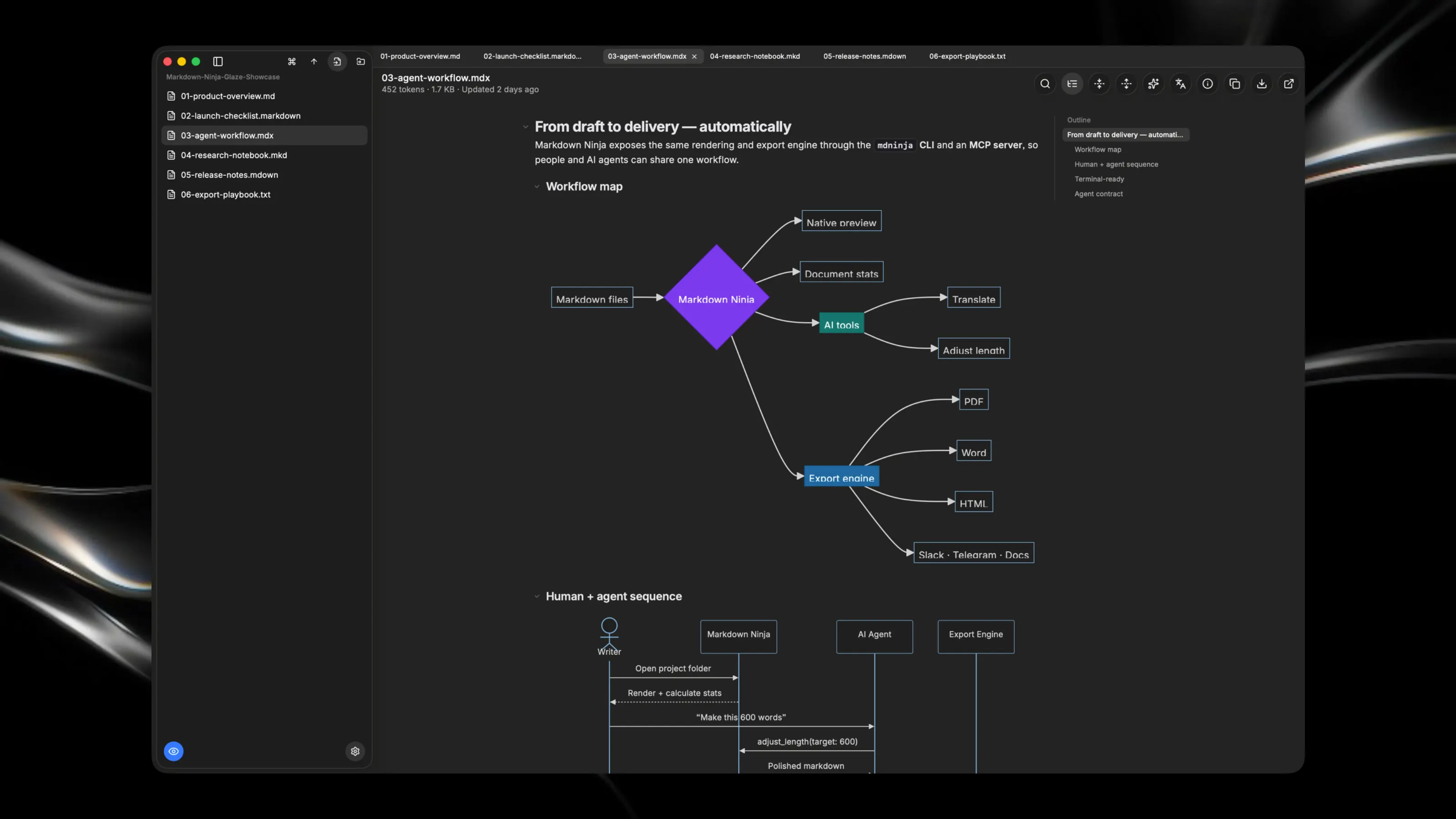This screenshot has width=1456, height=819.
Task: Click the up arrow icon in sidebar header
Action: click(313, 61)
